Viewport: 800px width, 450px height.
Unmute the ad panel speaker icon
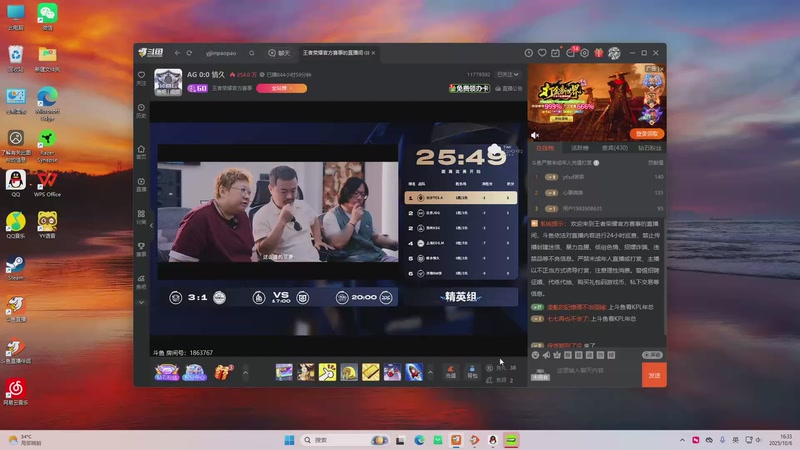click(535, 135)
